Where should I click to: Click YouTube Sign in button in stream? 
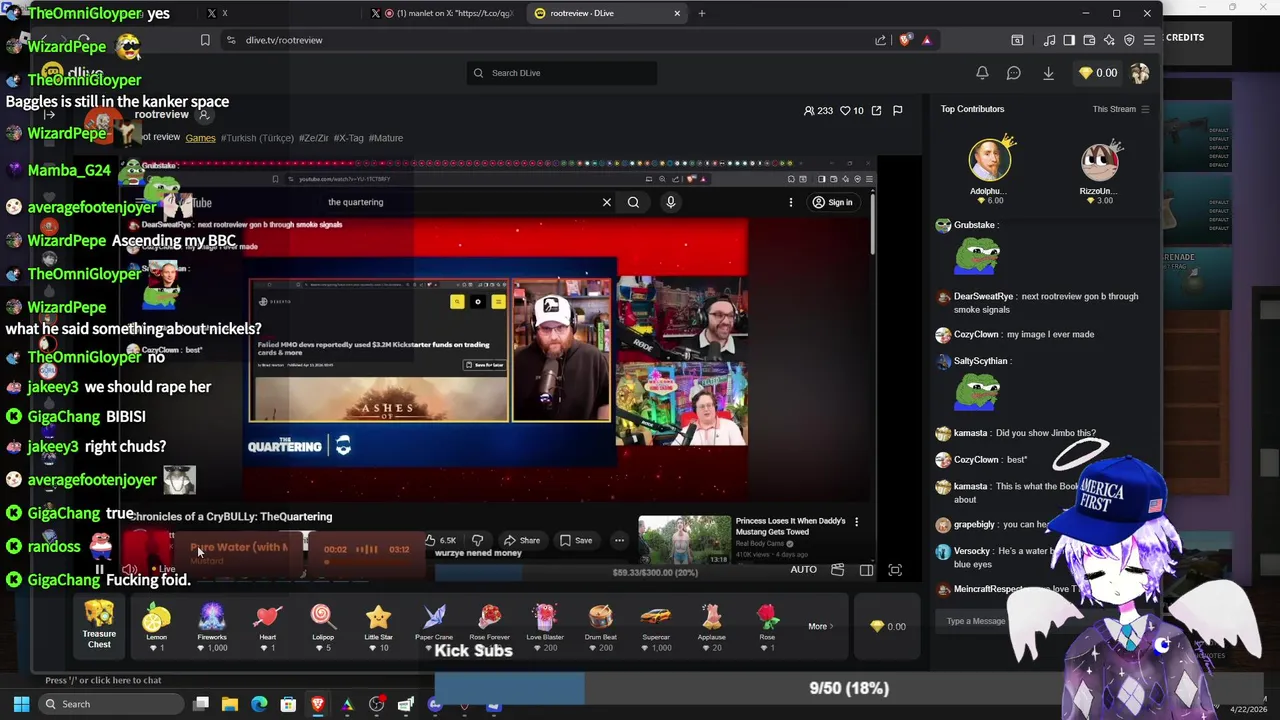pos(833,203)
